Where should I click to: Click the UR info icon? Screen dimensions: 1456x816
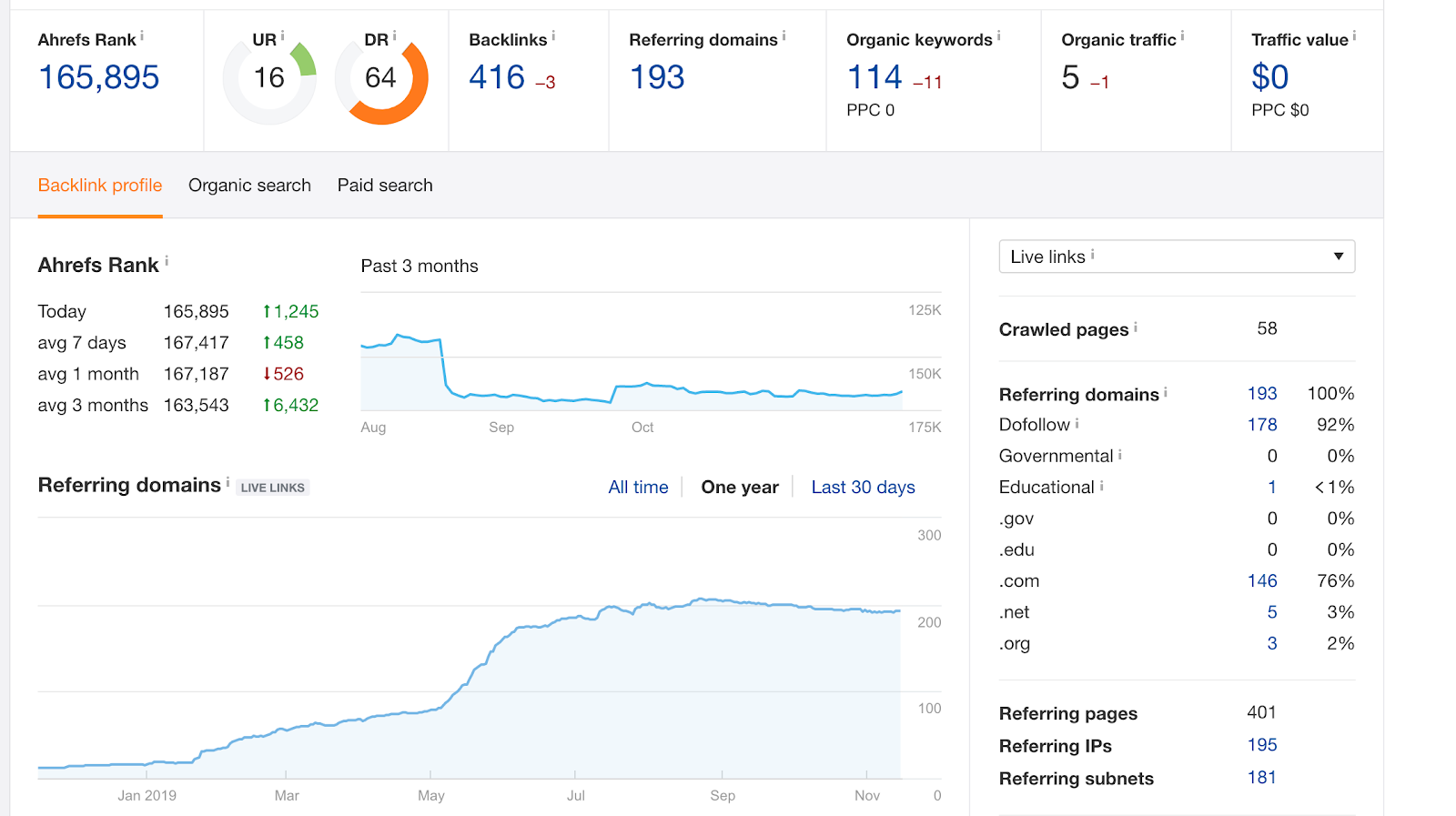pos(282,36)
